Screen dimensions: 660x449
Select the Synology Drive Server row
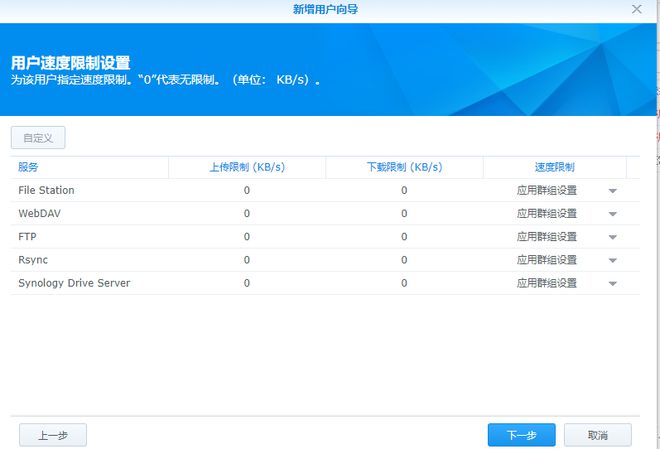pyautogui.click(x=74, y=283)
